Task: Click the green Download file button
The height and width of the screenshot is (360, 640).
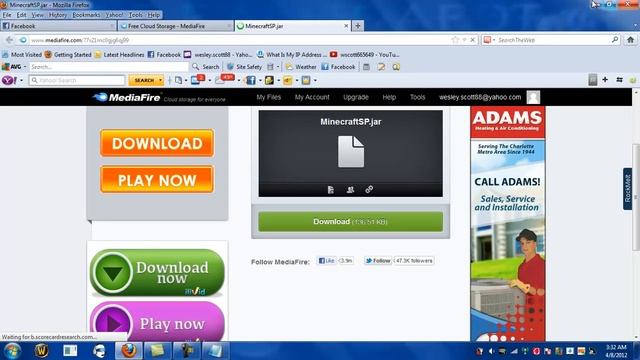Action: tap(351, 222)
